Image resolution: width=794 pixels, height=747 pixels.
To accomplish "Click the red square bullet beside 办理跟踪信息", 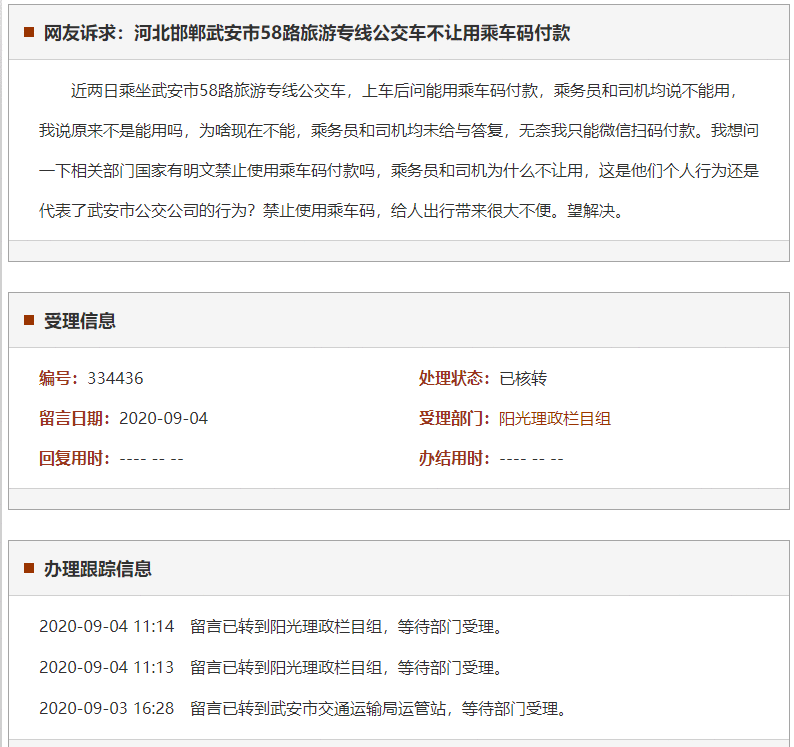I will (29, 568).
